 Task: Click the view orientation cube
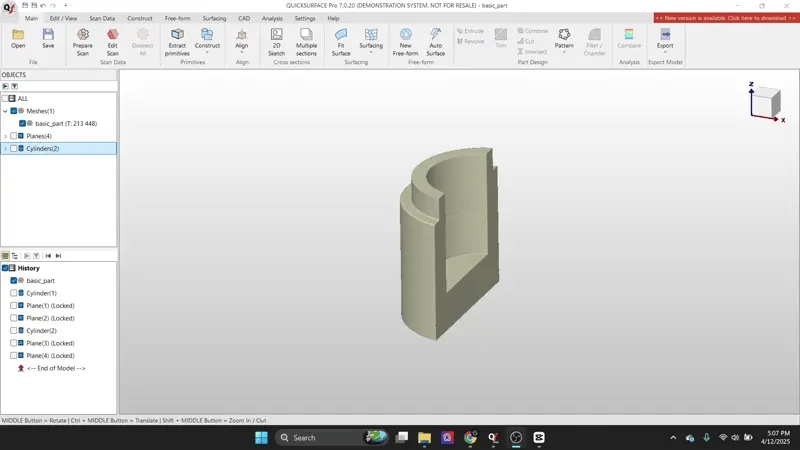click(x=767, y=102)
